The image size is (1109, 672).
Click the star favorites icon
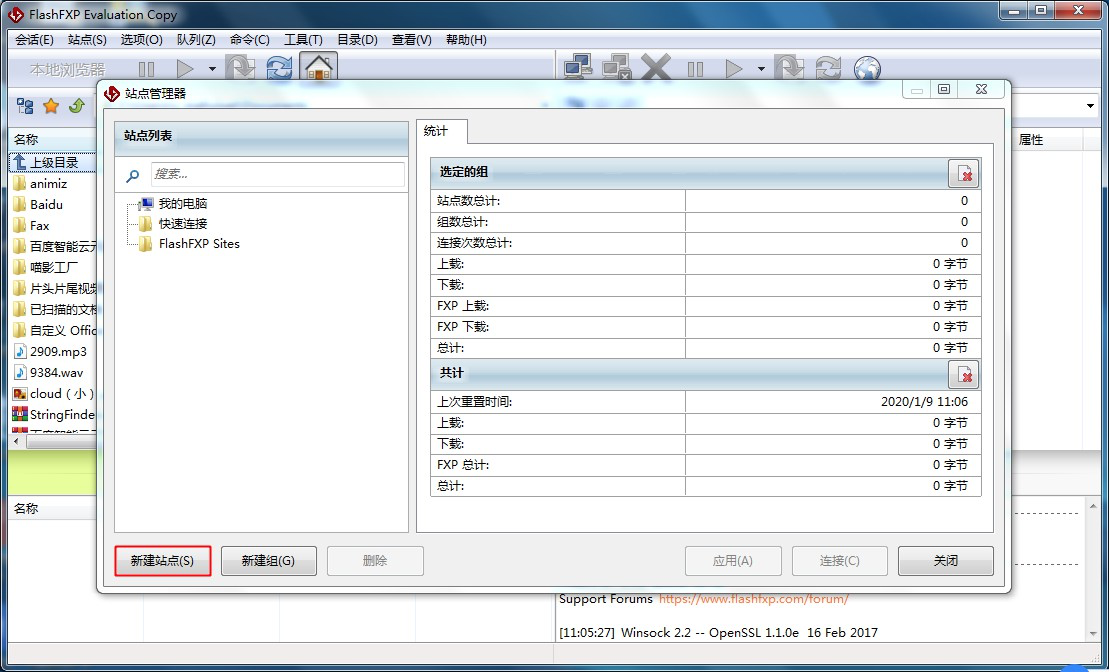[x=51, y=106]
